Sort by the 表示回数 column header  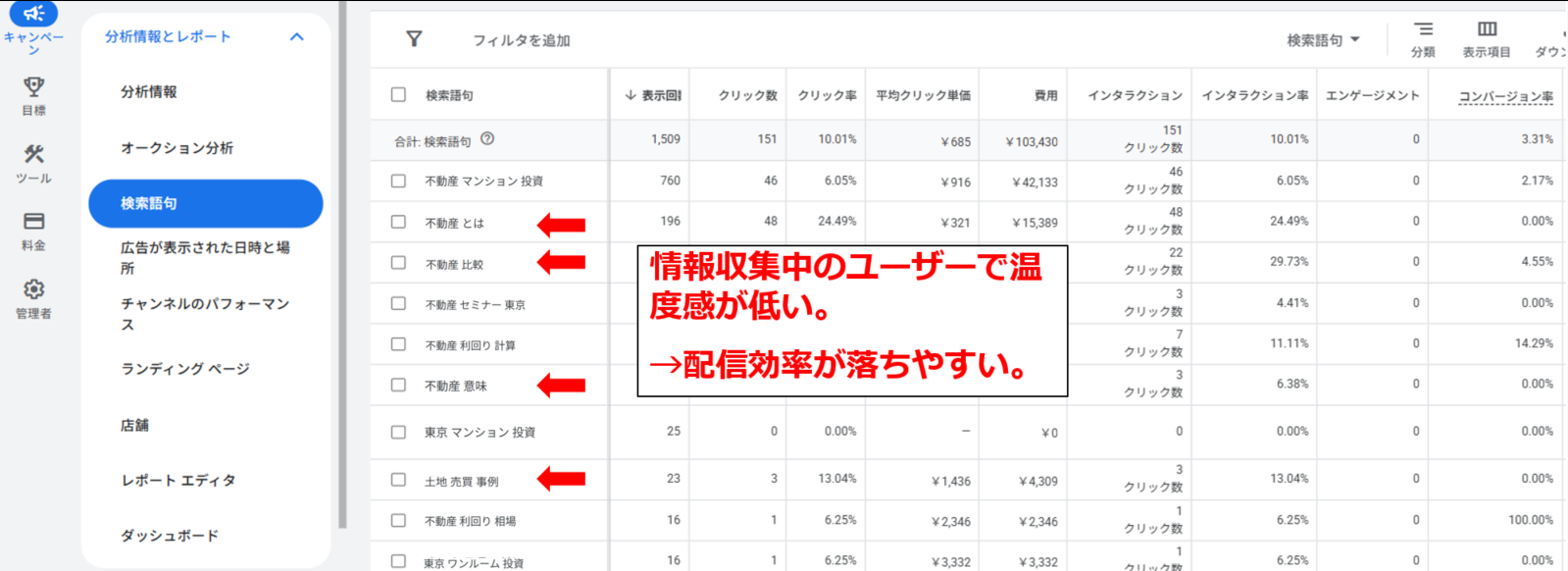[653, 95]
